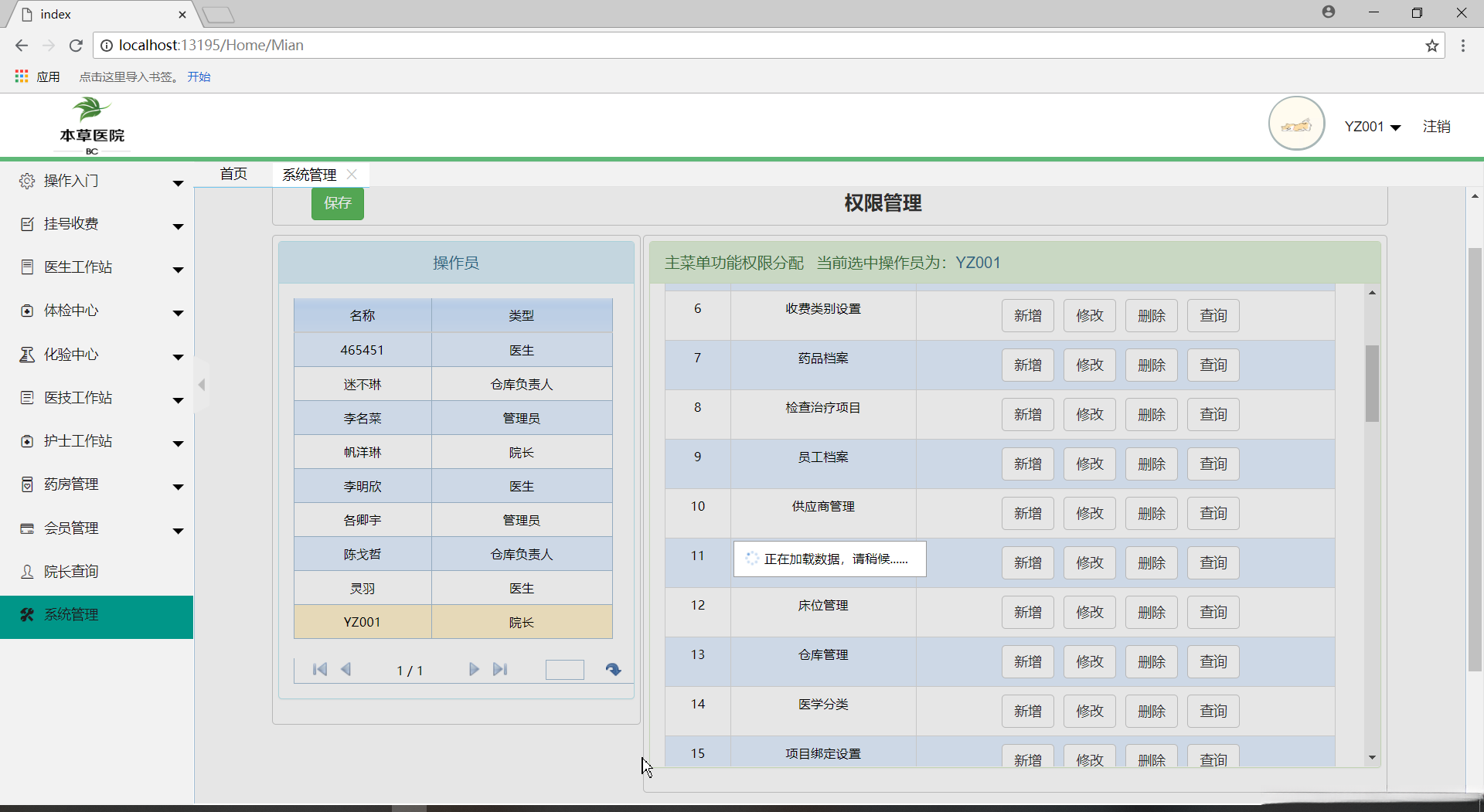The image size is (1484, 812).
Task: Collapse the sidebar with the left arrow handle
Action: (202, 385)
